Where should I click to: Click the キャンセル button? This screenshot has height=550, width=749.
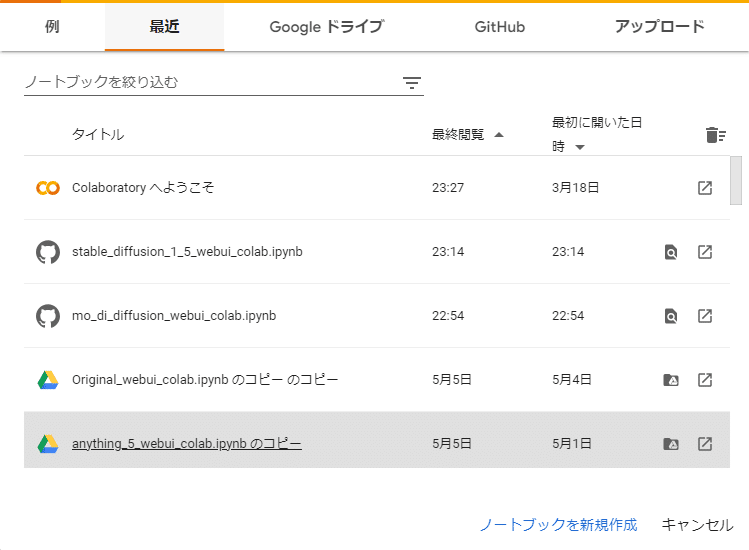pos(697,525)
